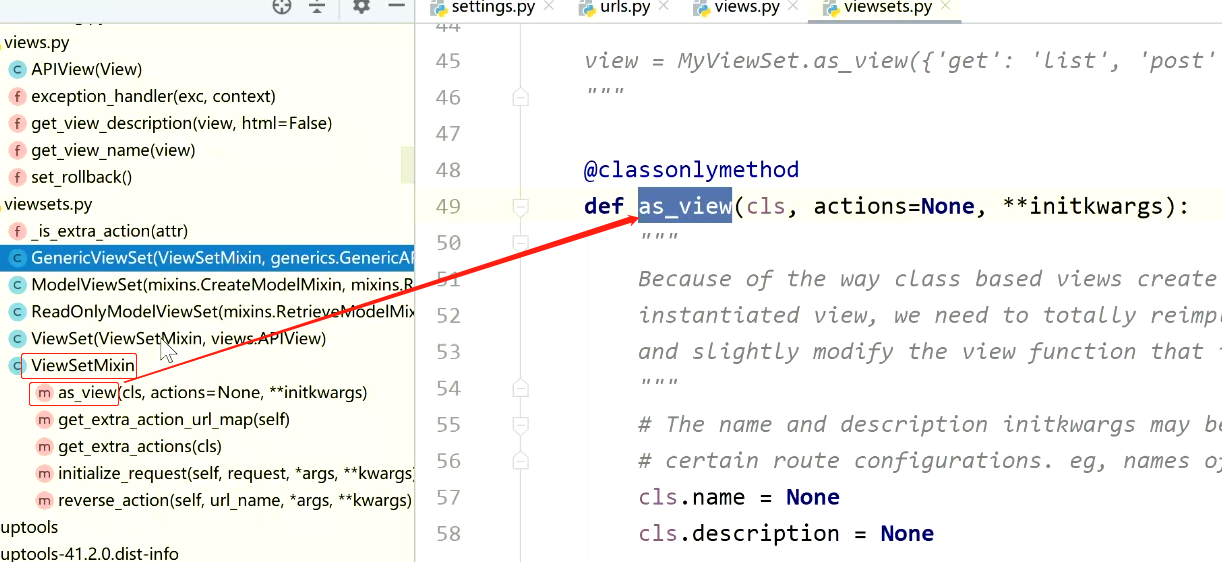1222x562 pixels.
Task: Click method icon beside as_view
Action: (44, 393)
